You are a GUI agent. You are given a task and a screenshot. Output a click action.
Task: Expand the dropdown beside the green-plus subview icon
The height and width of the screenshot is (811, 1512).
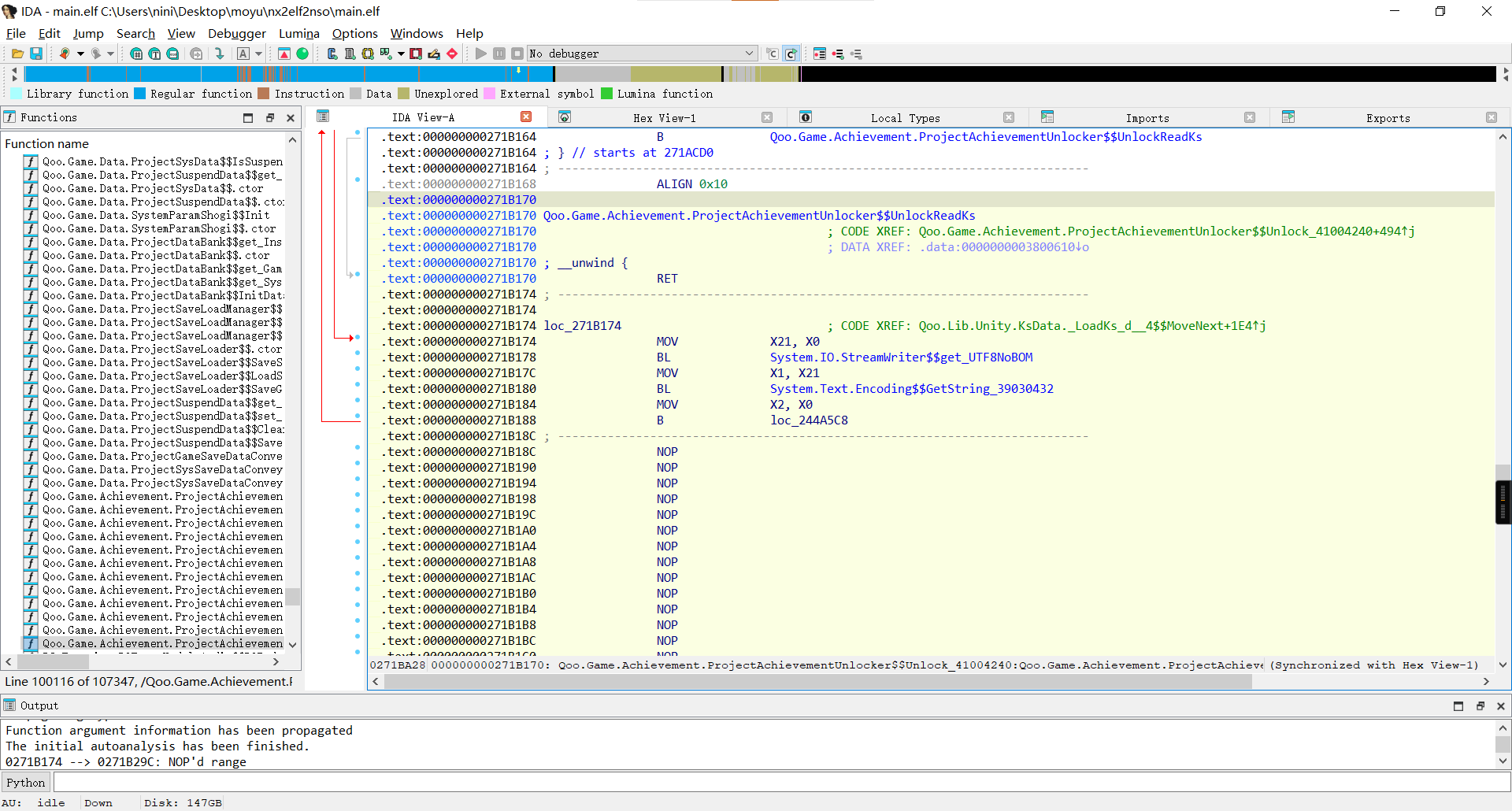pos(401,54)
